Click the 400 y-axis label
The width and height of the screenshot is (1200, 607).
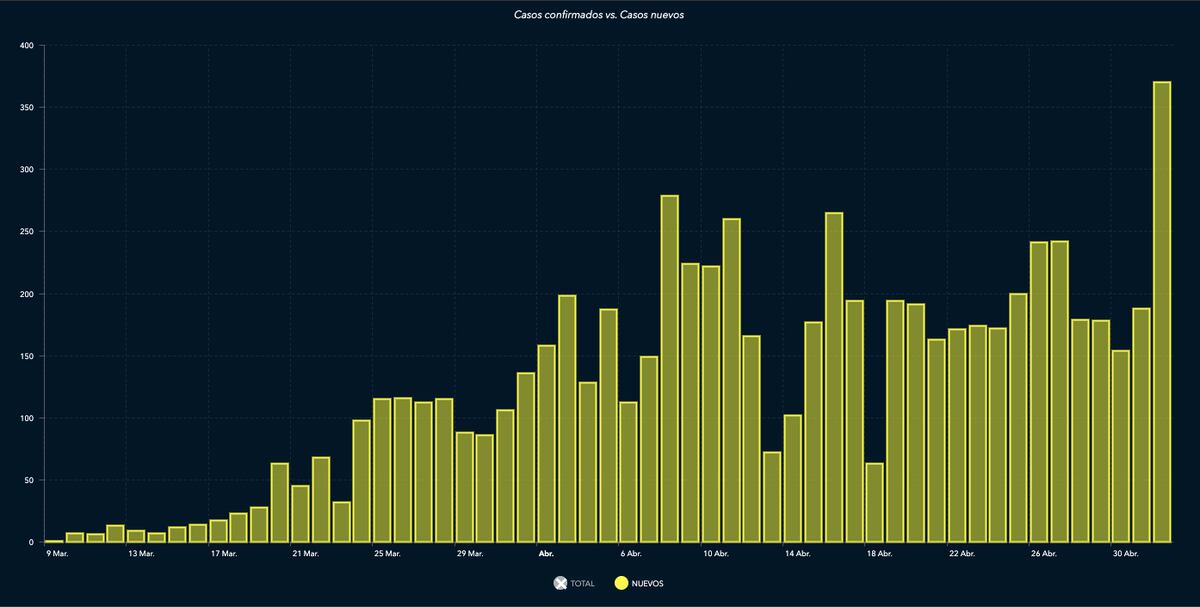click(x=26, y=46)
